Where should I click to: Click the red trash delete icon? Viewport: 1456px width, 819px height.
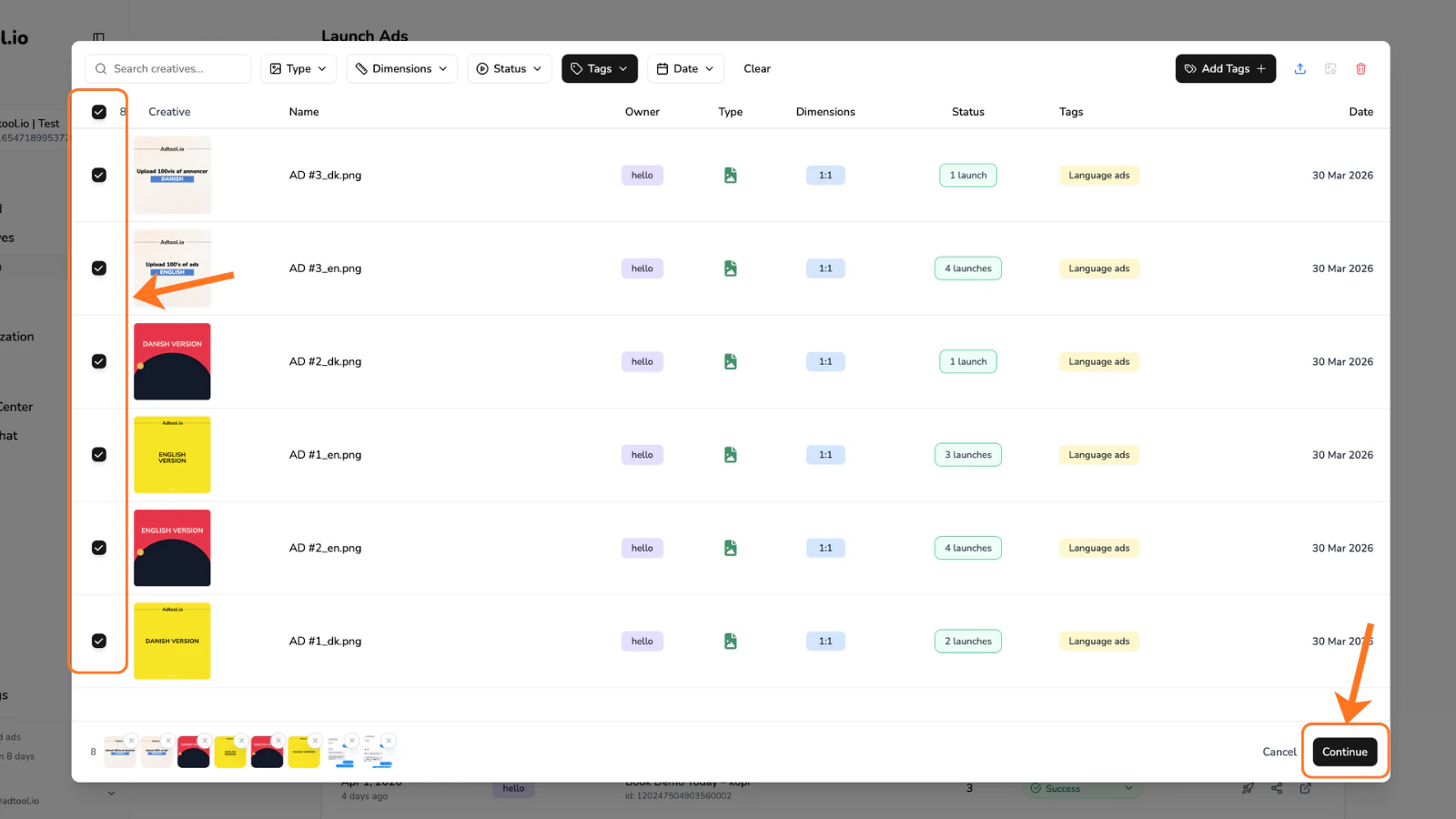tap(1360, 68)
